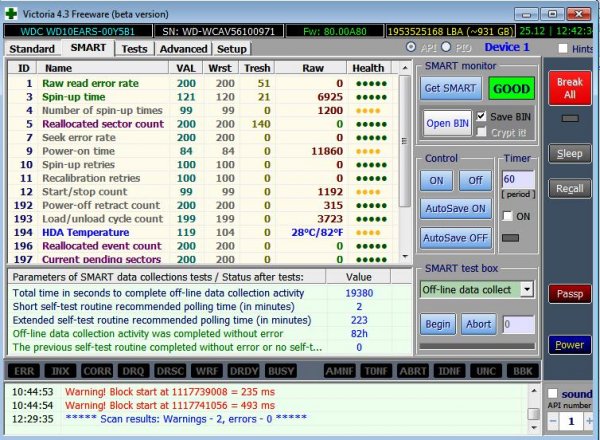This screenshot has height=440, width=600.
Task: Enable the Timer ON checkbox
Action: 507,216
